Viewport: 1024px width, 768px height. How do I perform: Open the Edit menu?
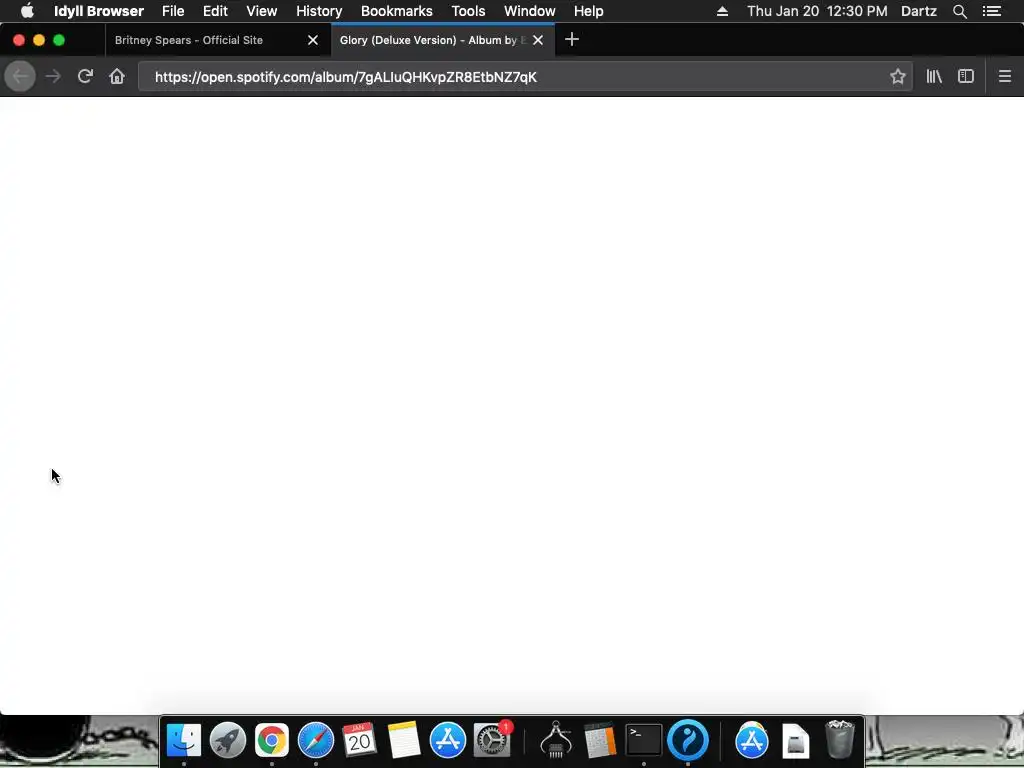215,11
